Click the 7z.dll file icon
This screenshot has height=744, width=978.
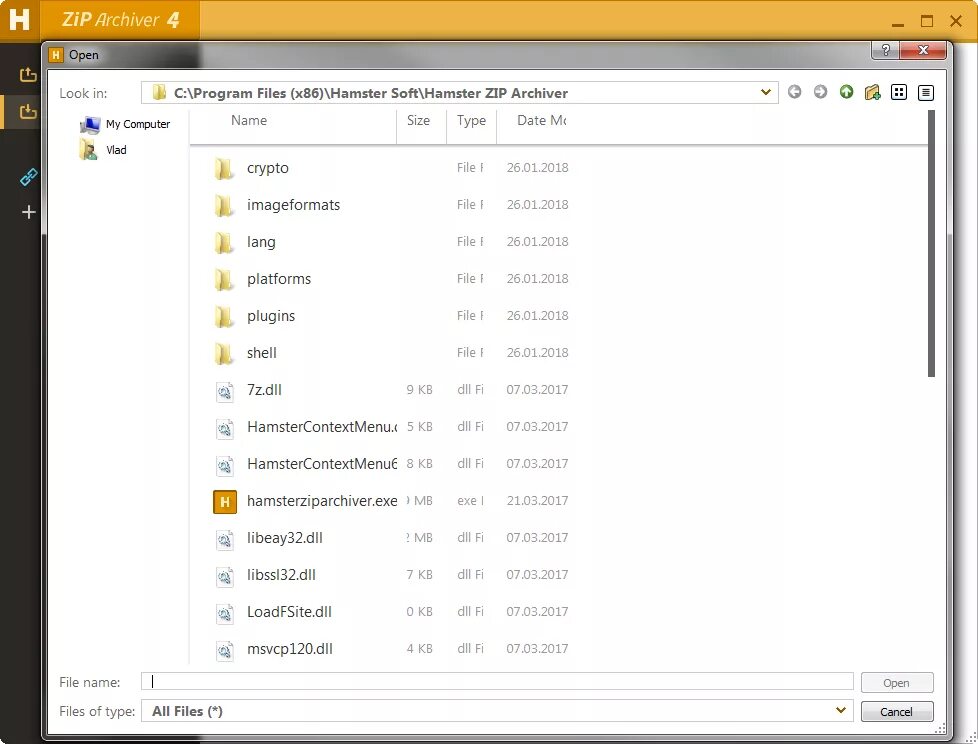pos(225,390)
